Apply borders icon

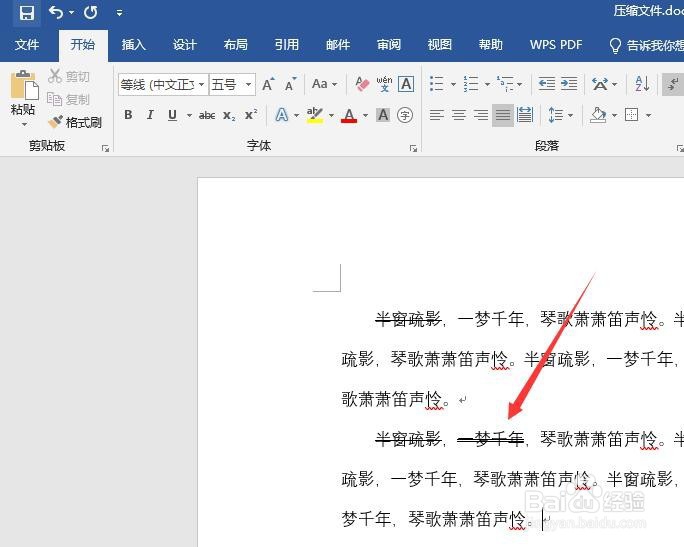click(632, 115)
